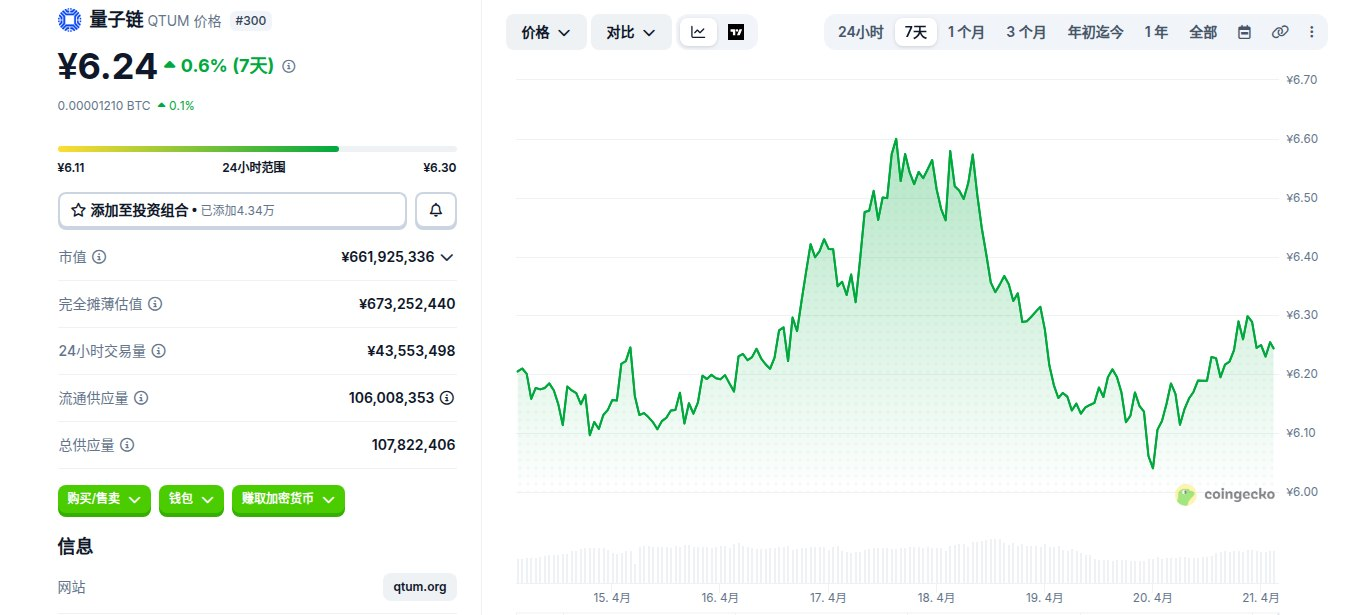Click the 信息 section heading
This screenshot has height=615, width=1360.
click(x=75, y=546)
